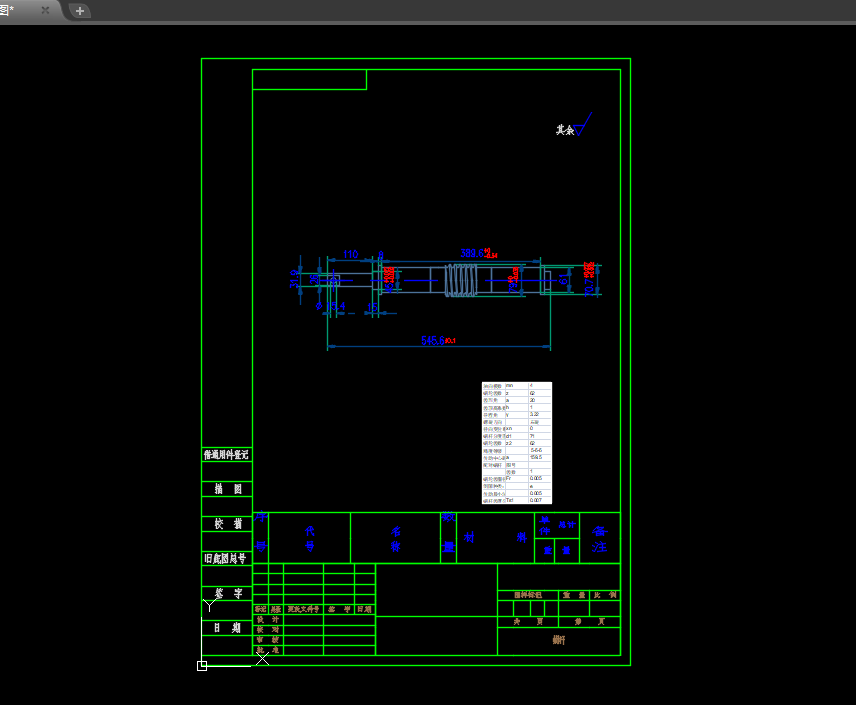Select the 设计 row label in title block
Image resolution: width=856 pixels, height=705 pixels.
(268, 620)
